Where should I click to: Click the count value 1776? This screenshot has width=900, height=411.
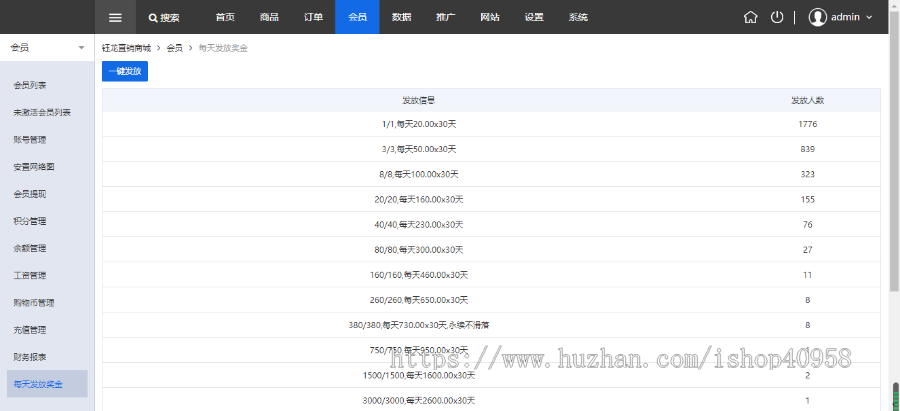808,124
